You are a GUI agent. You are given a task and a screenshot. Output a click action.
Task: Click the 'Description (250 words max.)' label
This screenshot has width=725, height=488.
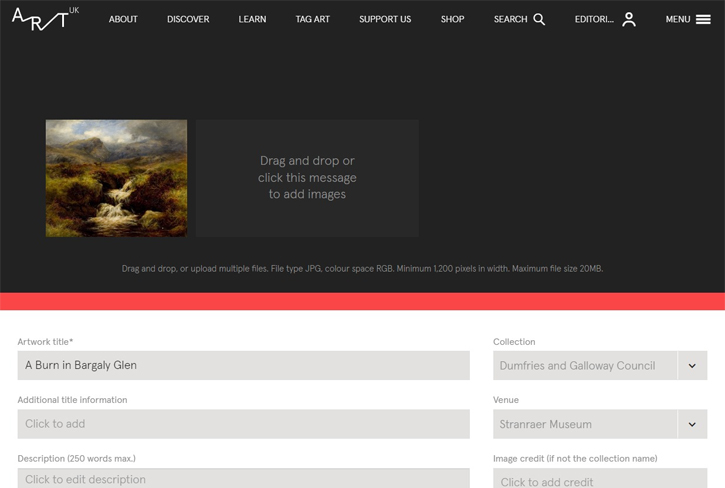pyautogui.click(x=77, y=458)
